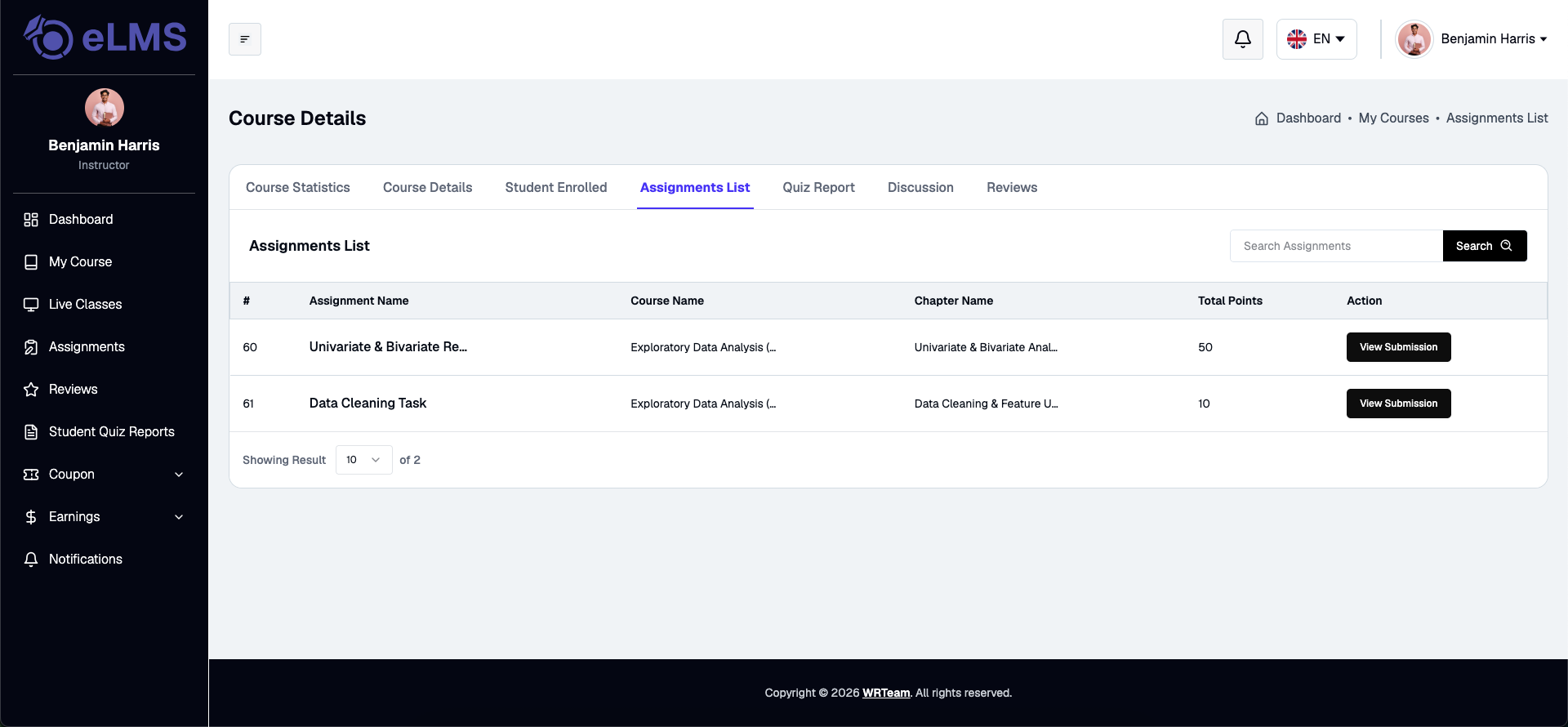Viewport: 1568px width, 727px height.
Task: Click the Assignment Name column header
Action: pyautogui.click(x=359, y=301)
